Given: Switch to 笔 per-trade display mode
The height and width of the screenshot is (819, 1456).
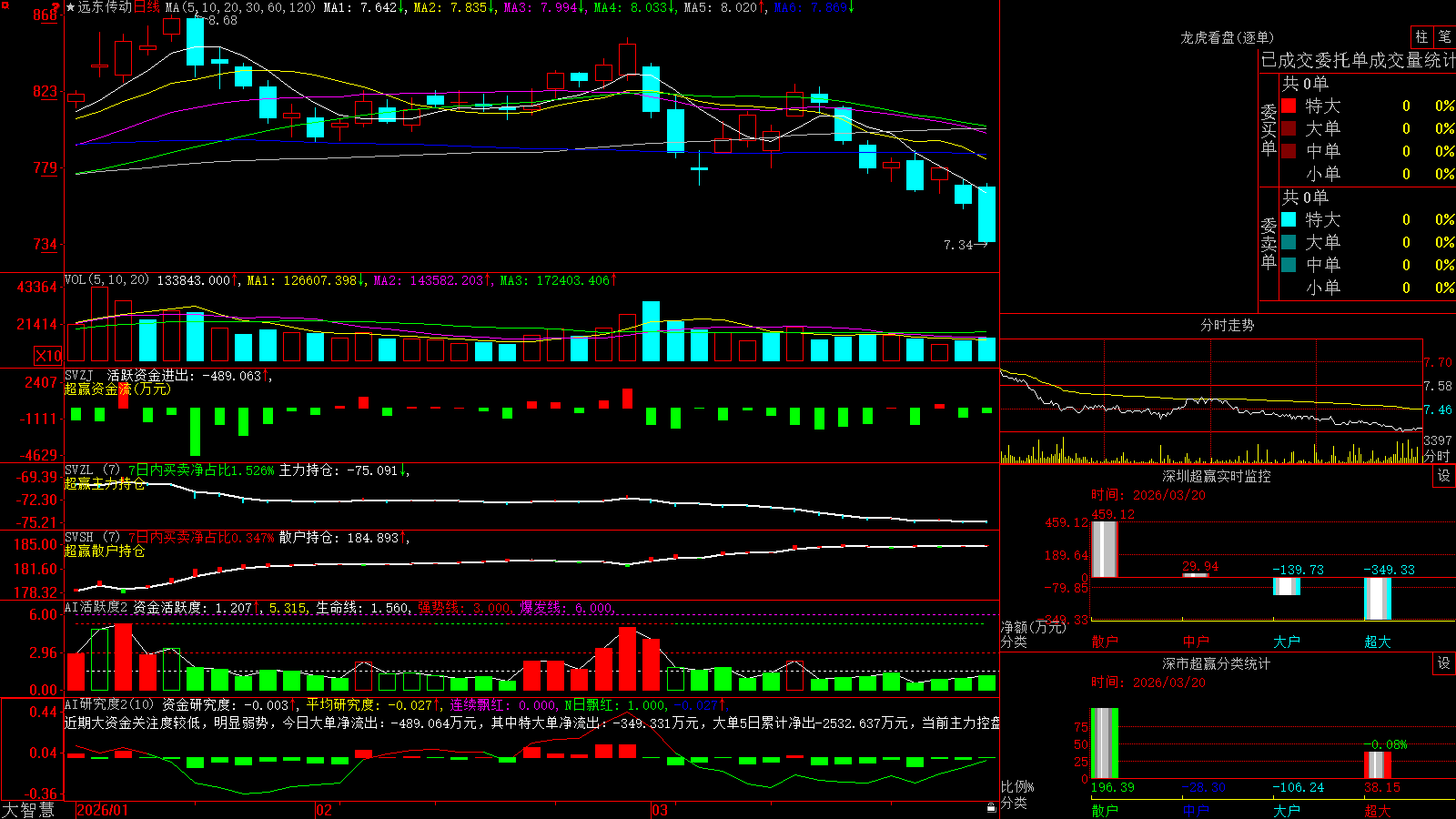Looking at the screenshot, I should coord(1444,37).
